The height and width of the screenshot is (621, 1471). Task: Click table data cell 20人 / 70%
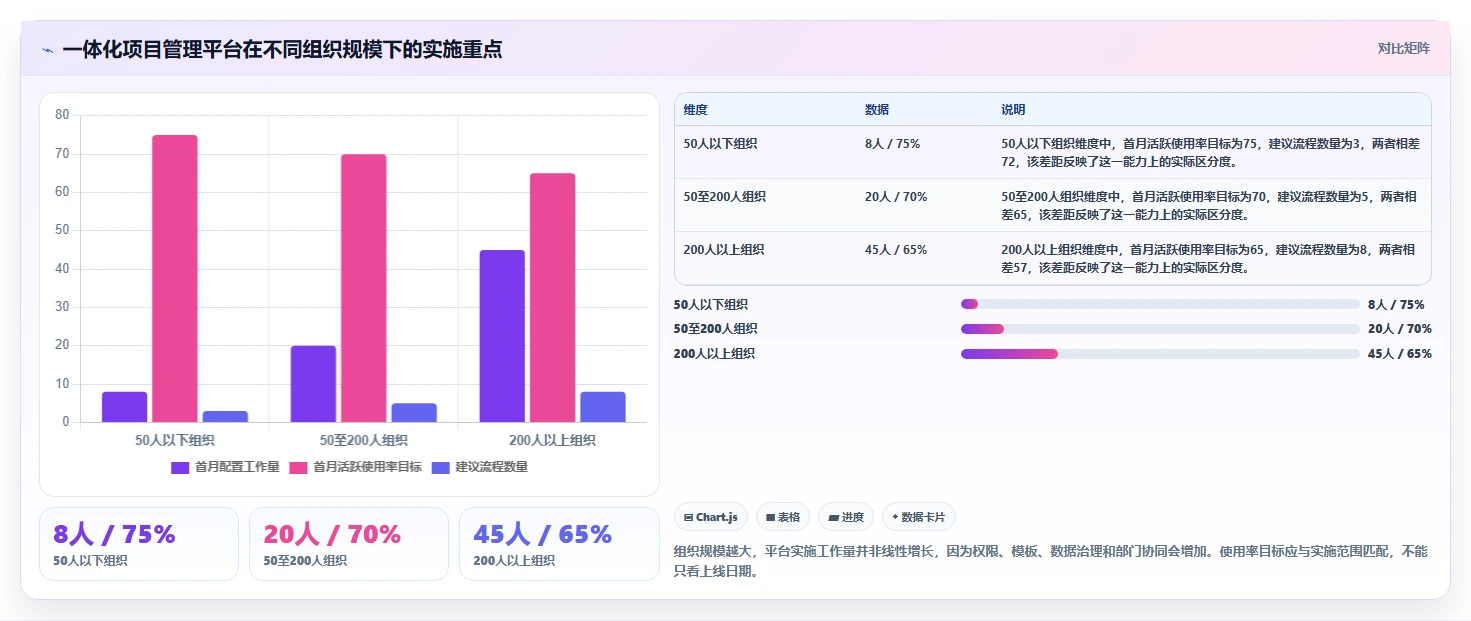coord(896,197)
